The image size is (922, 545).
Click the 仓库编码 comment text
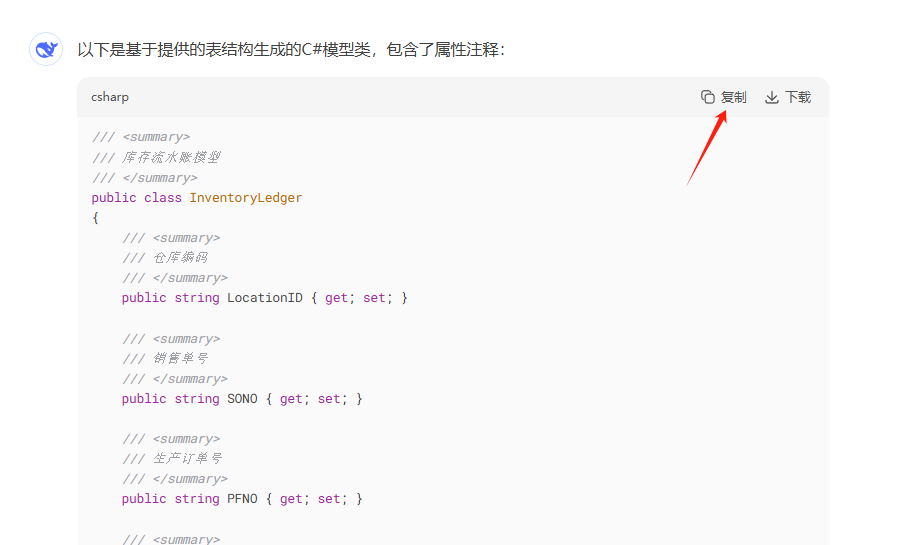tap(180, 258)
